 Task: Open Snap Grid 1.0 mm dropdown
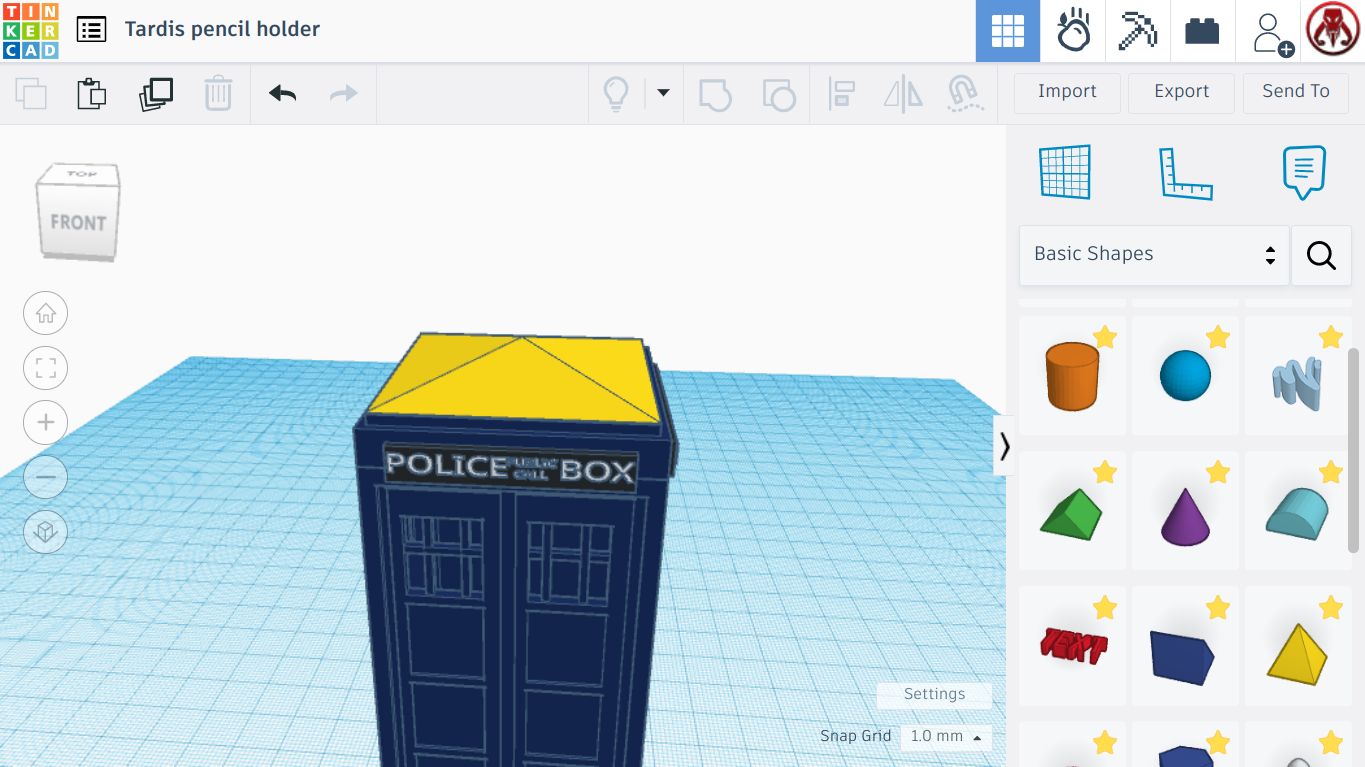click(945, 737)
